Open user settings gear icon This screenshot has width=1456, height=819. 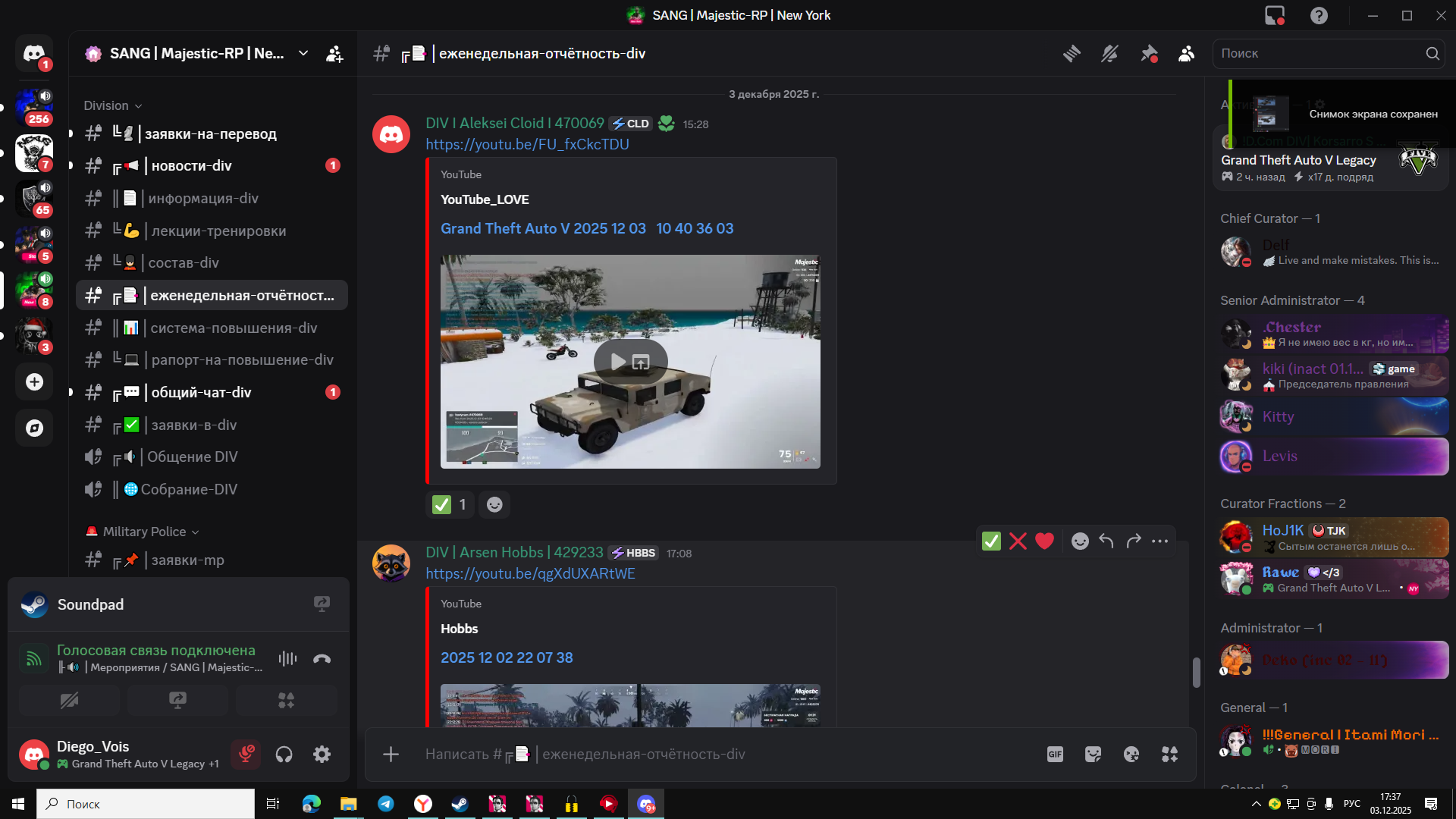click(x=322, y=755)
